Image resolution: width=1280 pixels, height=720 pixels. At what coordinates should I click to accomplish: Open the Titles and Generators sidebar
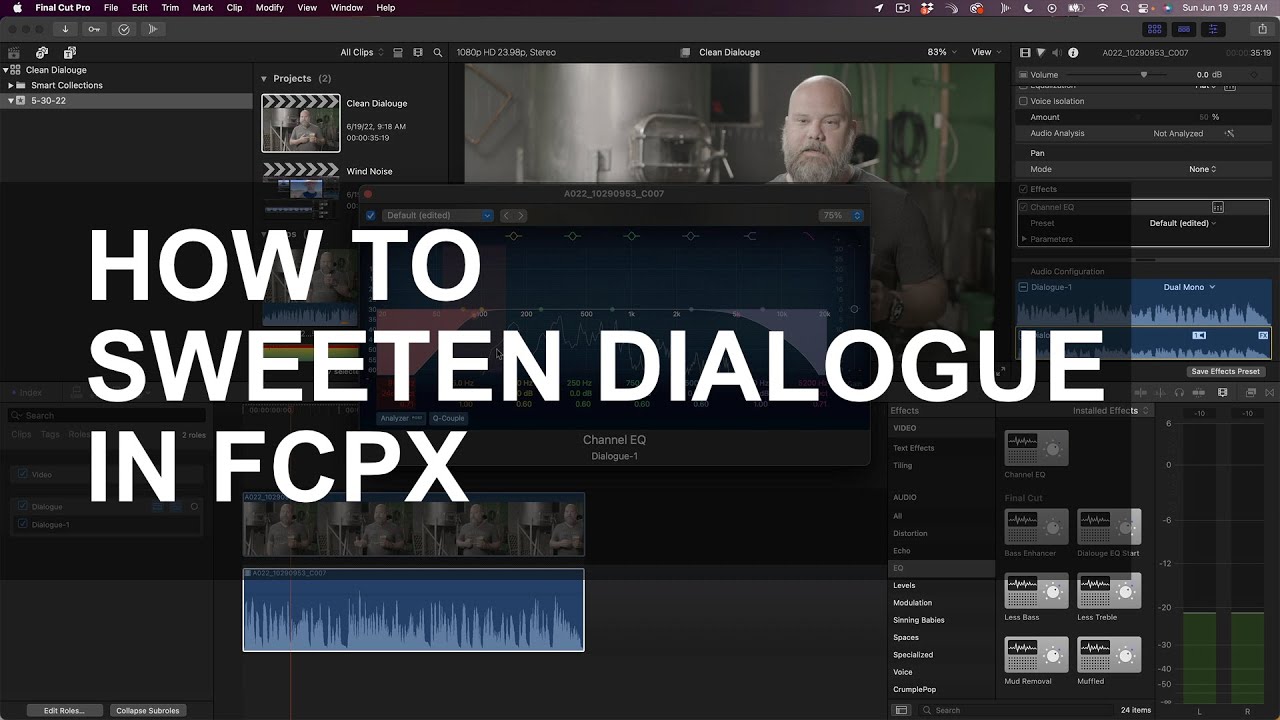point(69,52)
